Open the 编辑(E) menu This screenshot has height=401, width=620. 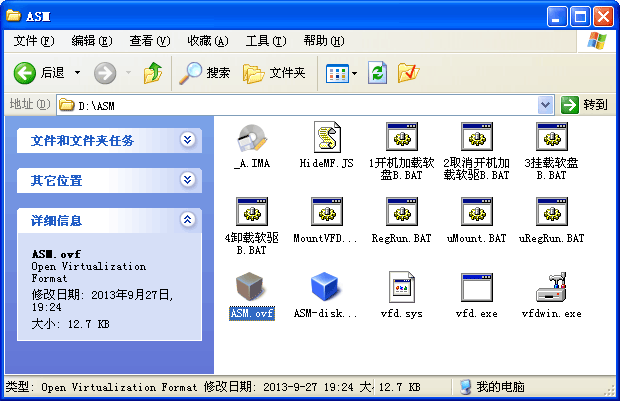click(92, 41)
